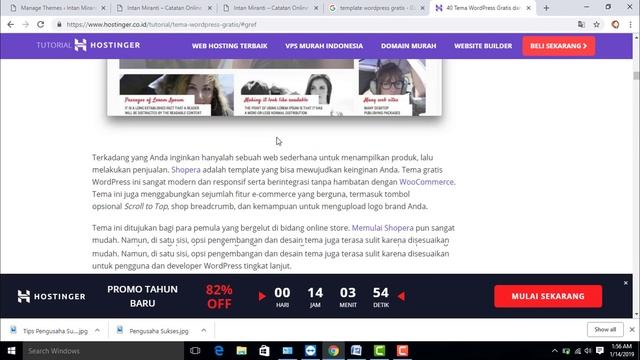Screen dimensions: 640x360
Task: Dismiss the promo banner with the X
Action: point(626,283)
